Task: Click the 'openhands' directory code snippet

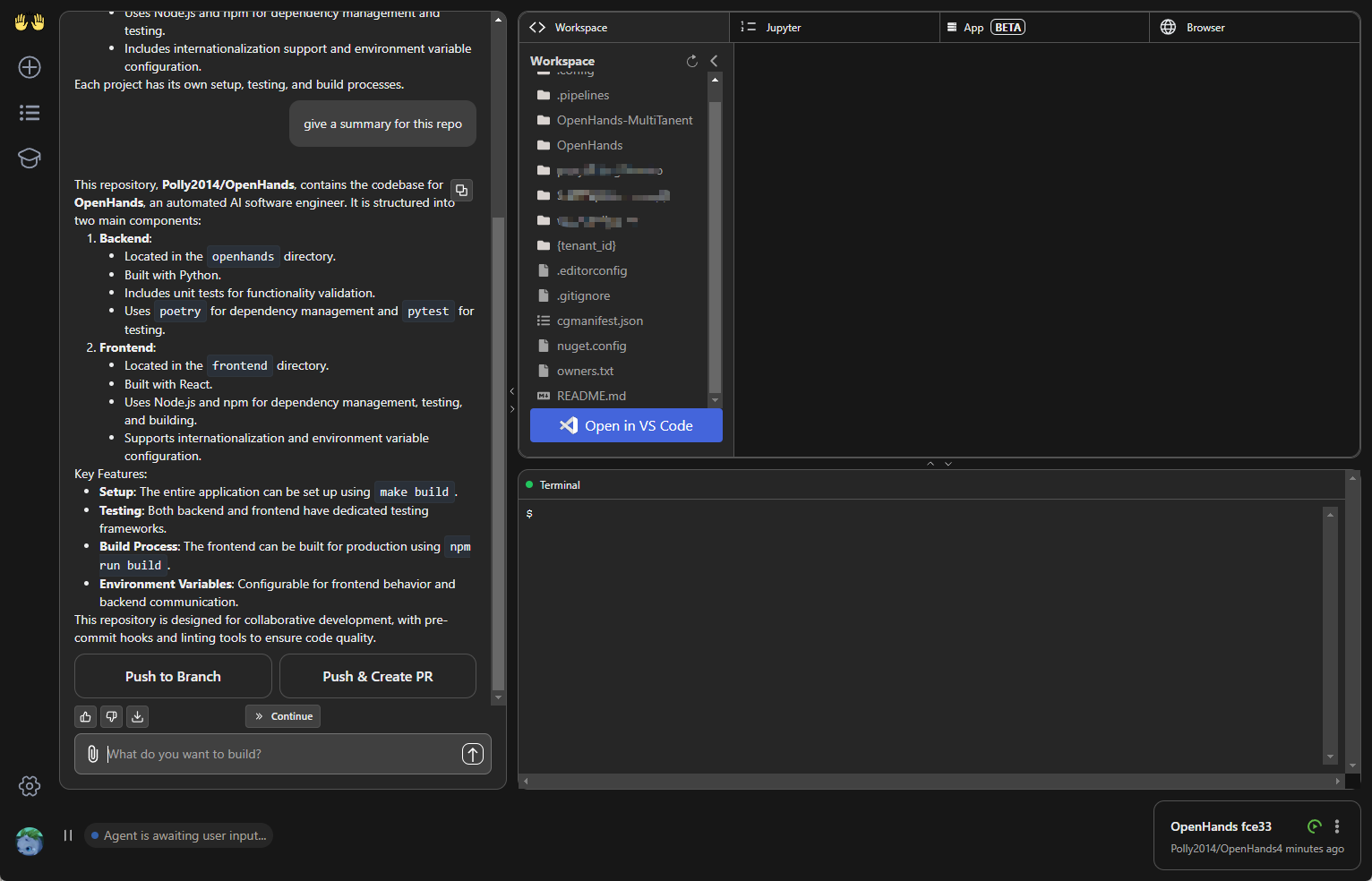Action: pos(243,256)
